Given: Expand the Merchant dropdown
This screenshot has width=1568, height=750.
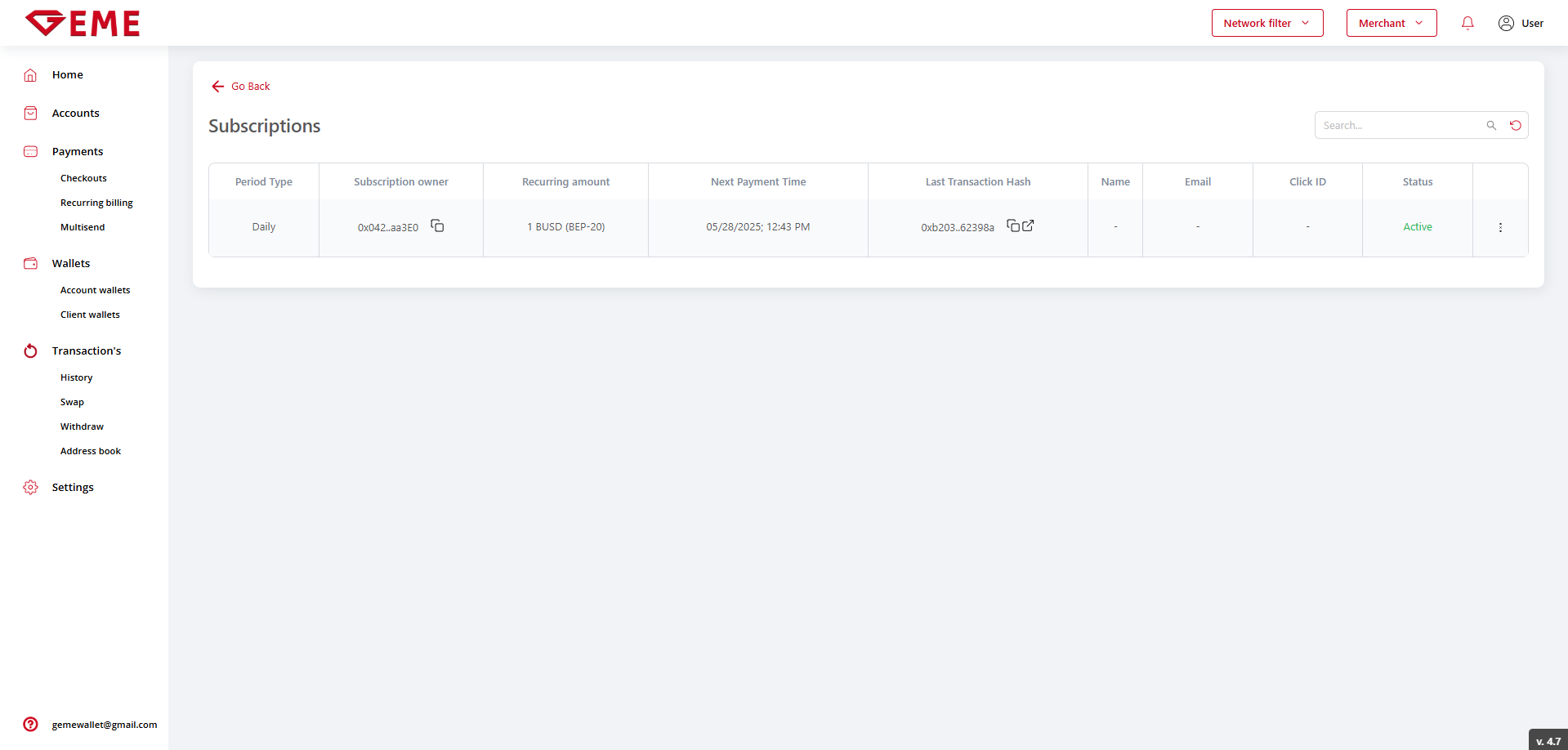Looking at the screenshot, I should click(1391, 23).
